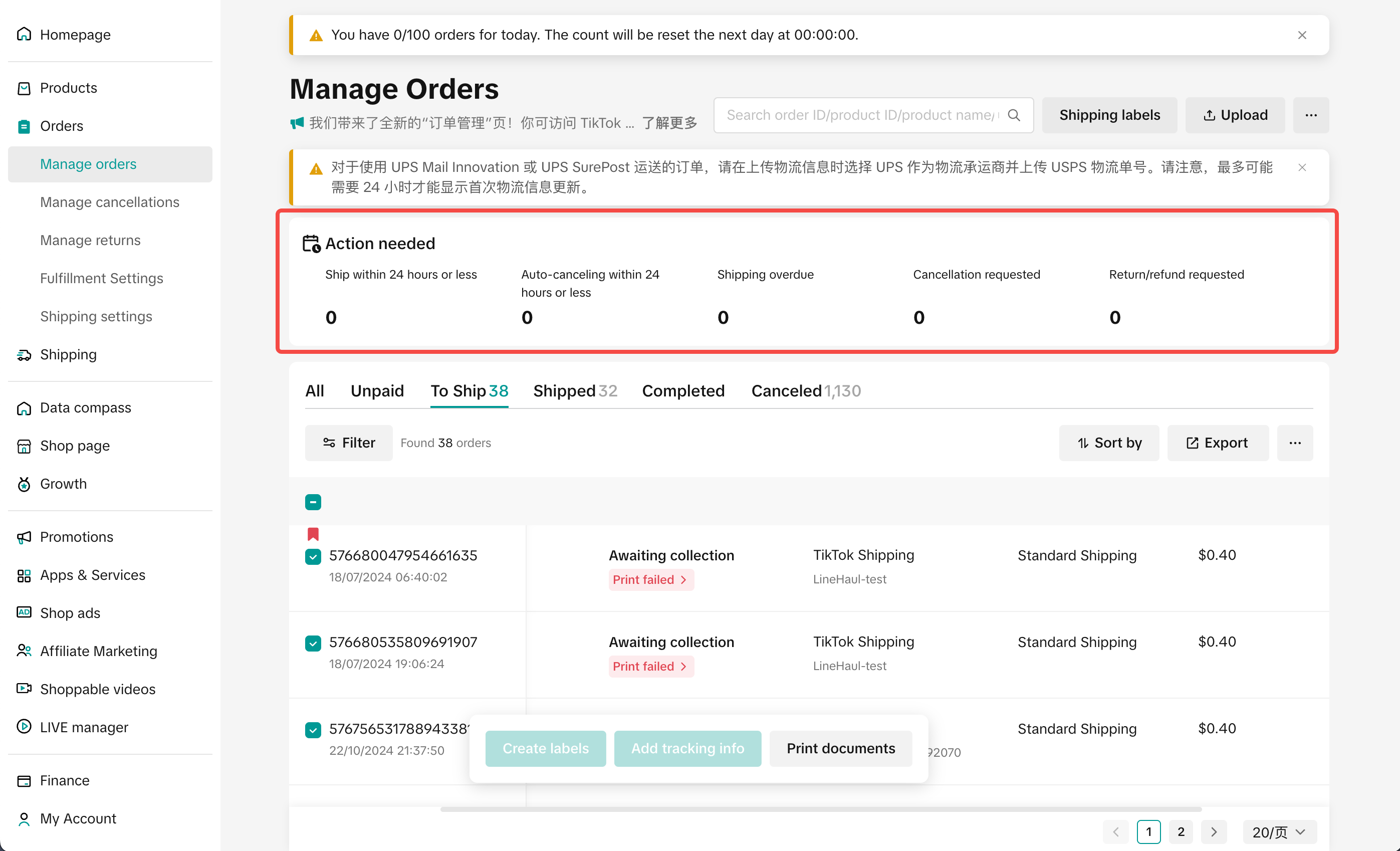Screen dimensions: 1400x851
Task: Open more options beside Upload button
Action: tap(1311, 115)
